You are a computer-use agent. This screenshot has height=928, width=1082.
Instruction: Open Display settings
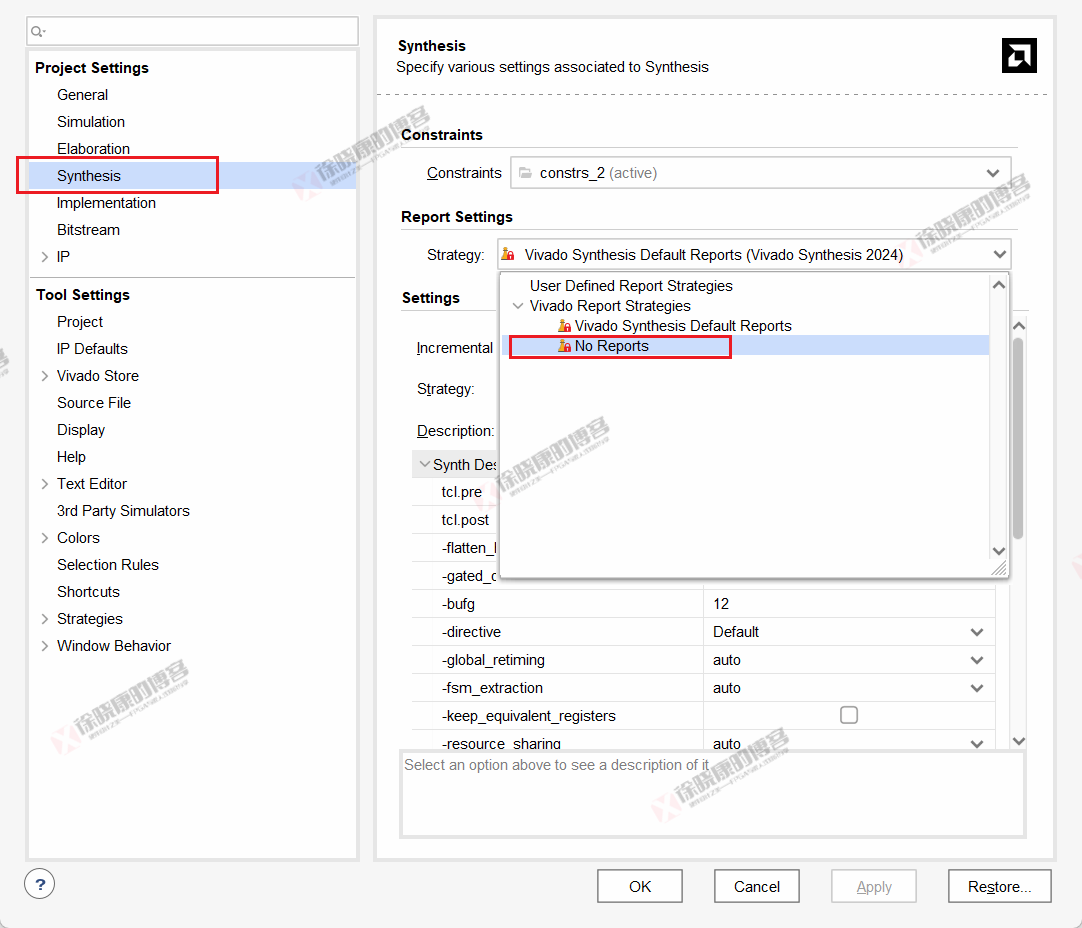(x=81, y=430)
